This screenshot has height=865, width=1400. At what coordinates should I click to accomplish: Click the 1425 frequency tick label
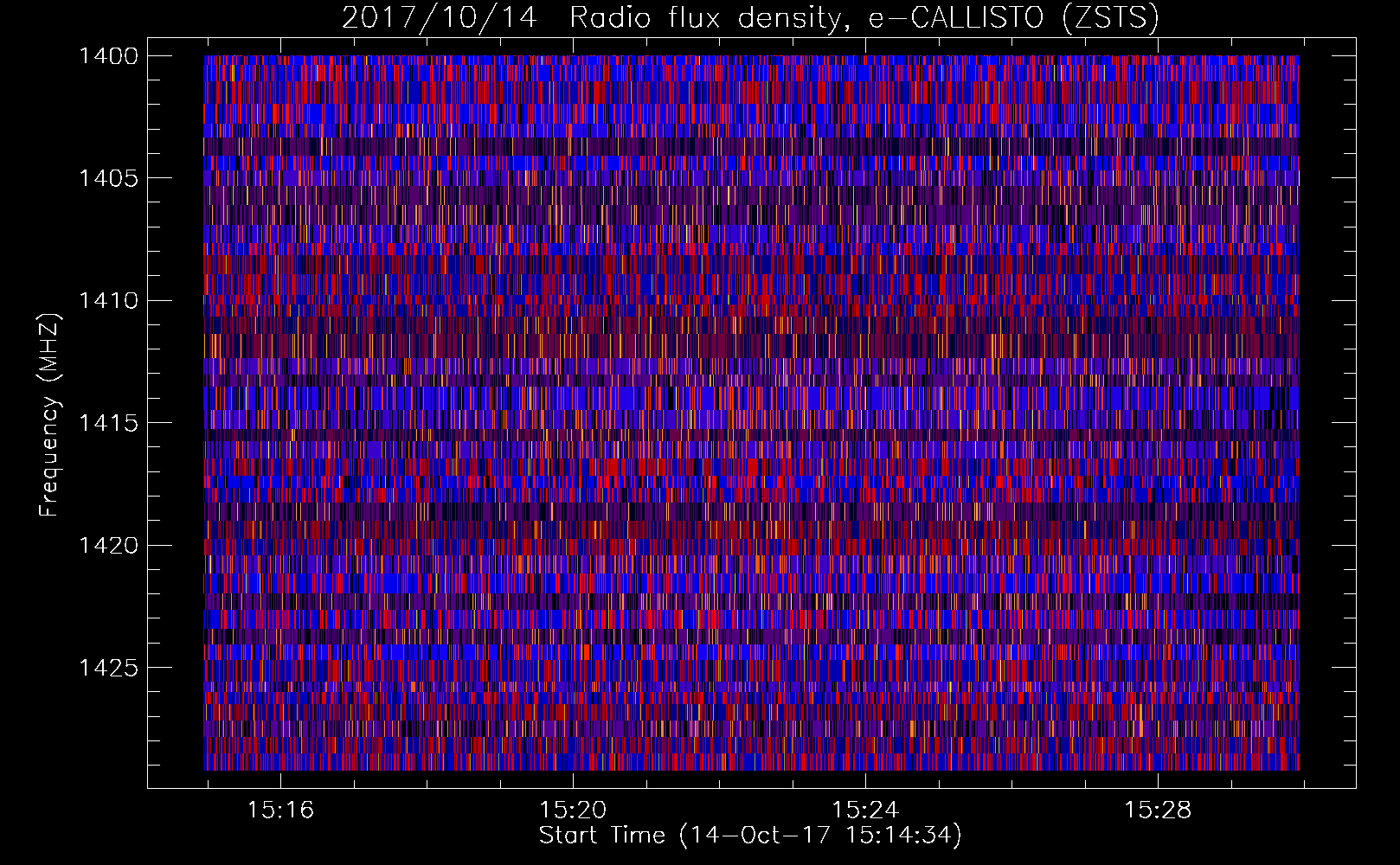108,668
